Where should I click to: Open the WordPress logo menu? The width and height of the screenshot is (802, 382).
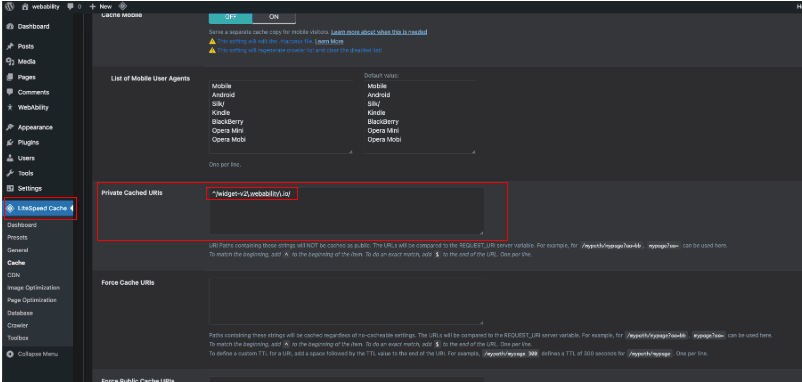10,7
